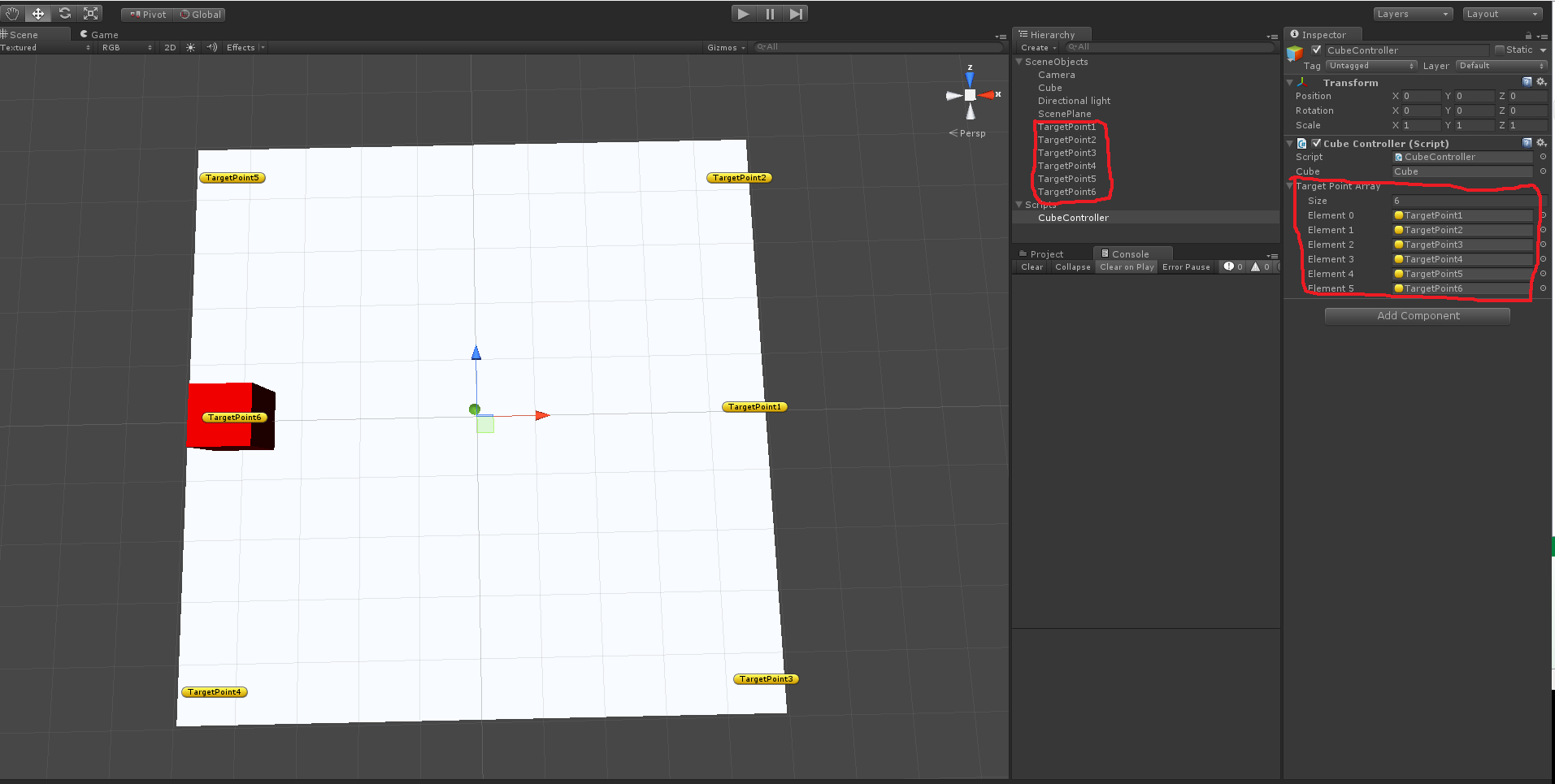Image resolution: width=1555 pixels, height=784 pixels.
Task: Select the Scale tool
Action: 90,14
